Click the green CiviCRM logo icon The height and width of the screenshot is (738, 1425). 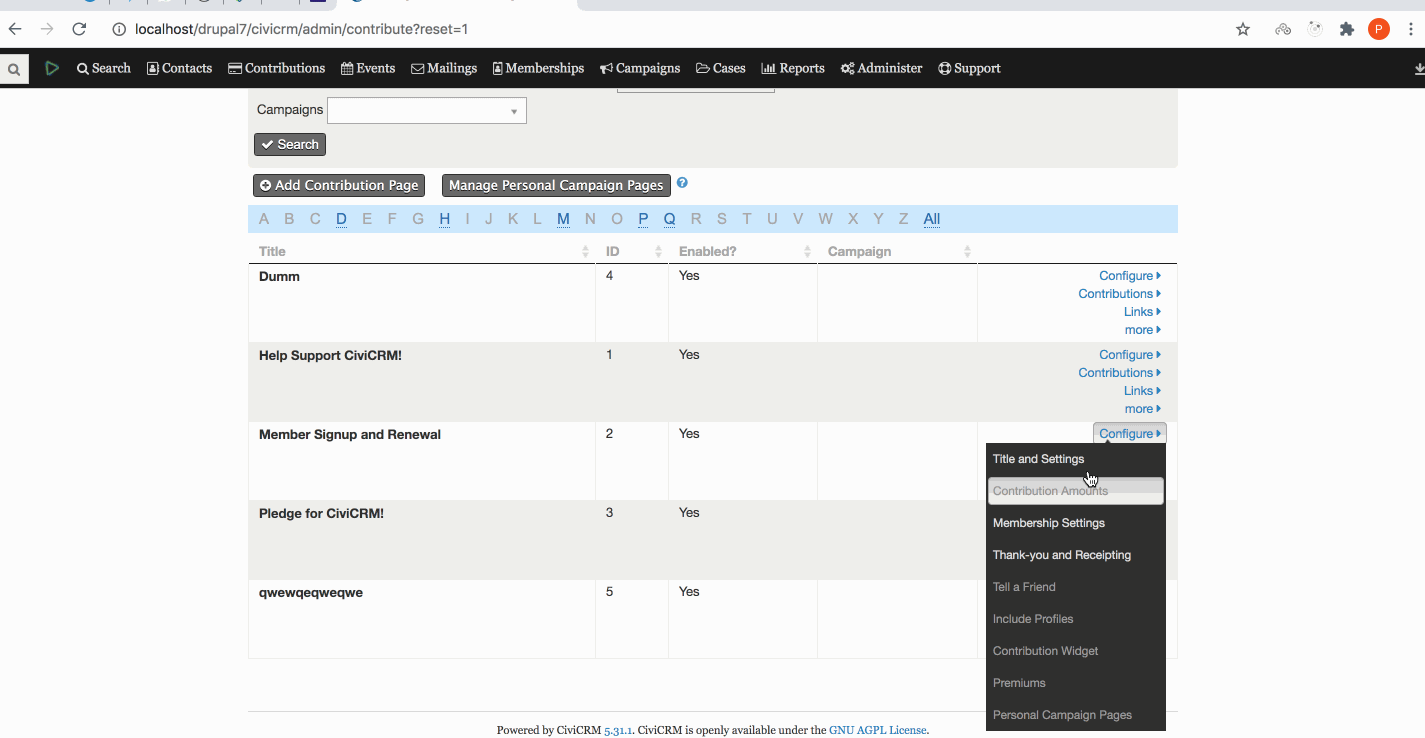[52, 68]
